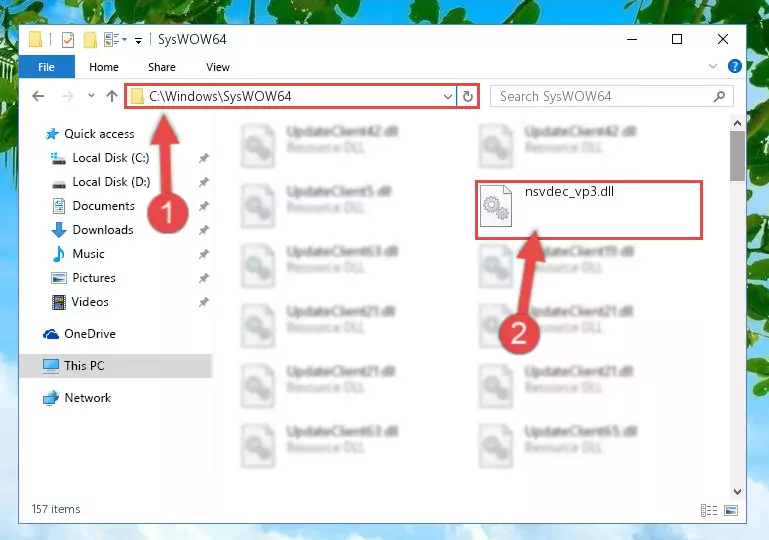Click the pin icon next to Downloads
This screenshot has height=540, width=769.
[x=204, y=230]
